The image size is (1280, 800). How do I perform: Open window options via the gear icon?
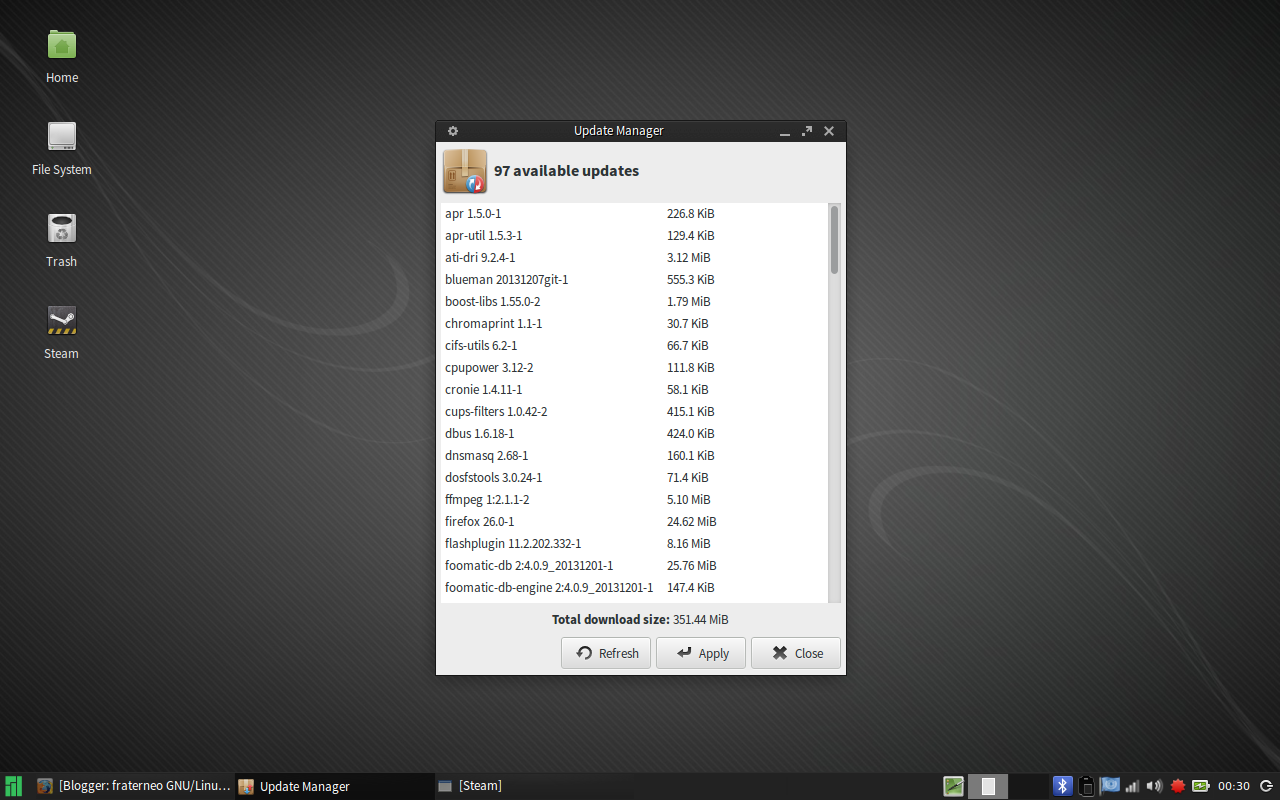click(x=452, y=130)
